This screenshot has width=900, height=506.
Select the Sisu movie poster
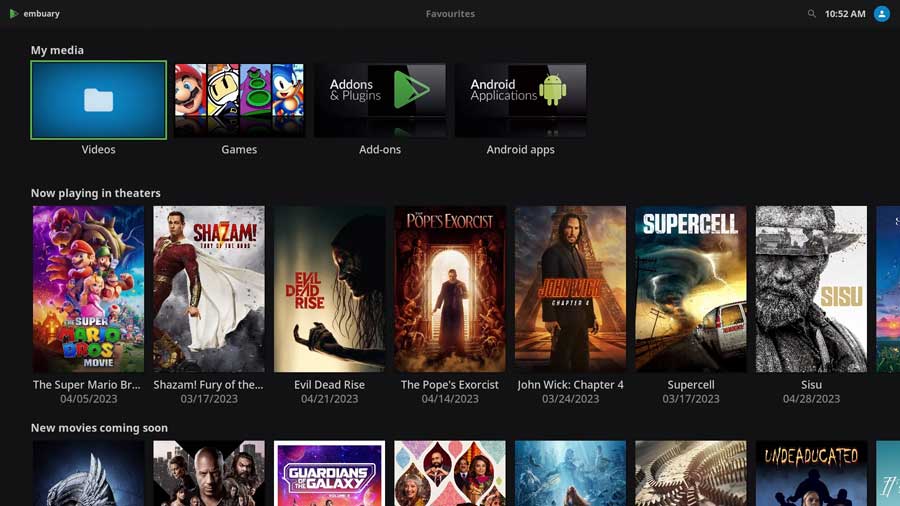812,289
